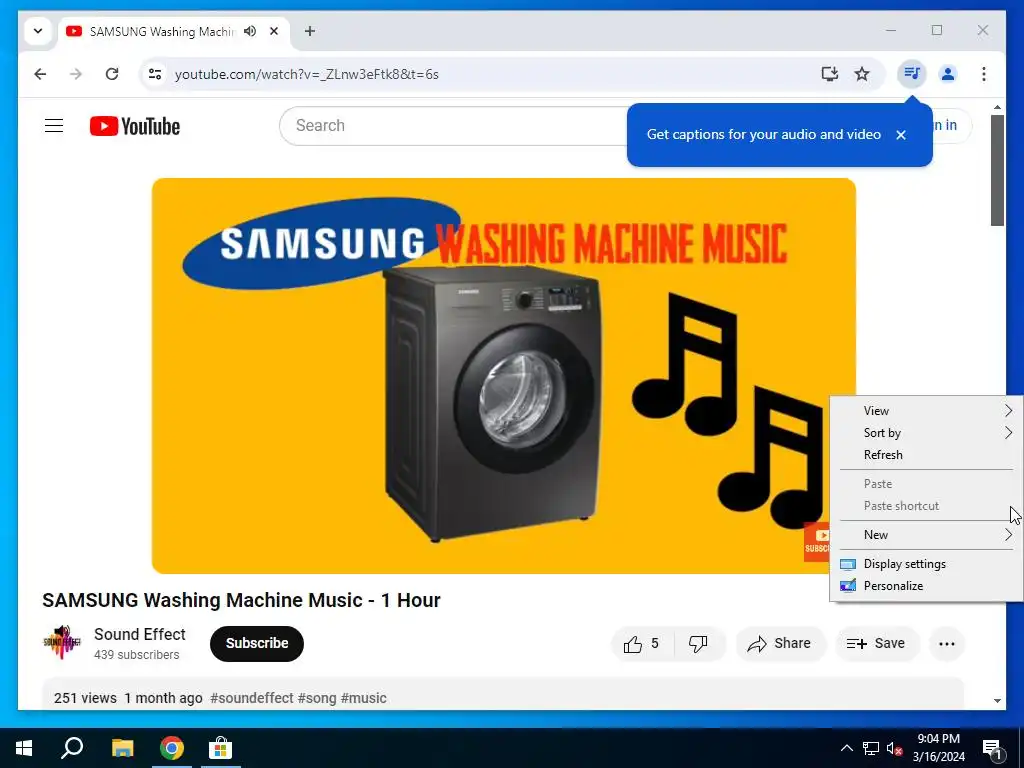
Task: Click the #music hashtag
Action: pyautogui.click(x=364, y=698)
